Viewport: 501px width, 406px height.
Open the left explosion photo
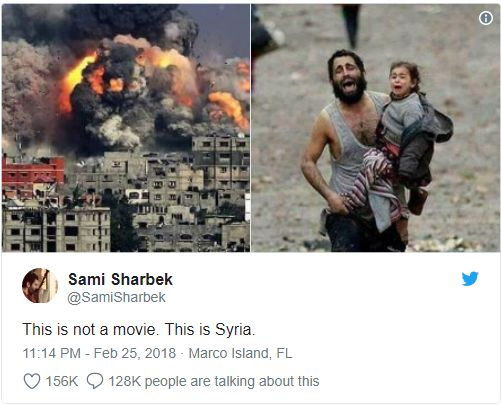click(126, 128)
